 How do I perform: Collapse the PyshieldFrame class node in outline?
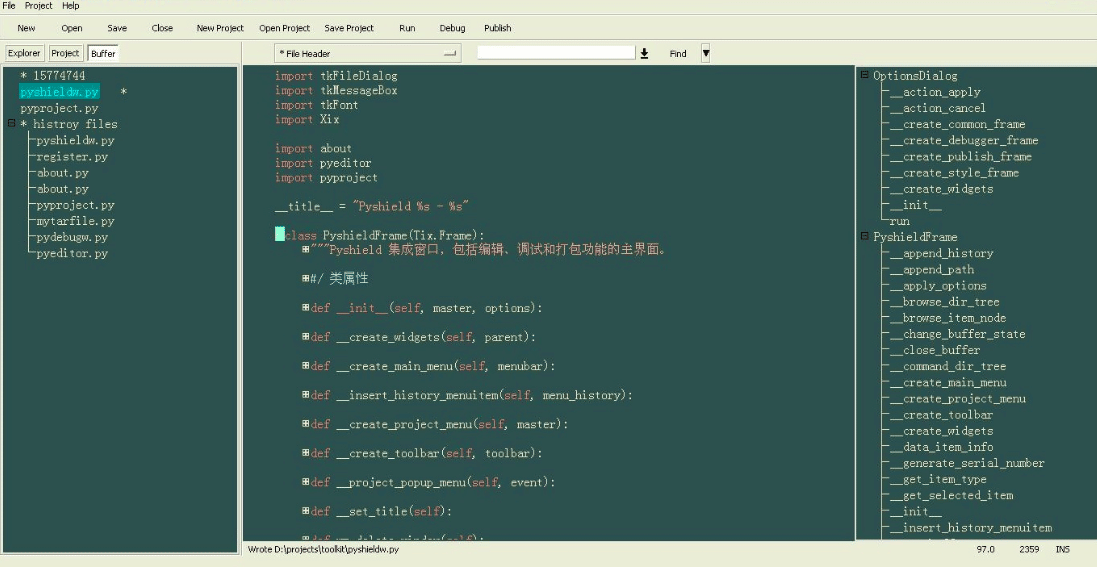click(865, 237)
